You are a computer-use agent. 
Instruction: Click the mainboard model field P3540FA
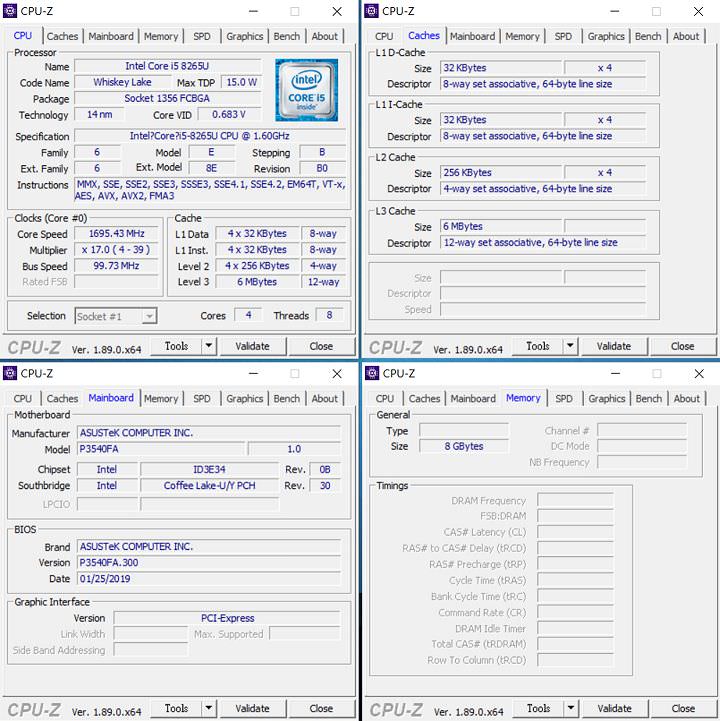click(x=161, y=449)
